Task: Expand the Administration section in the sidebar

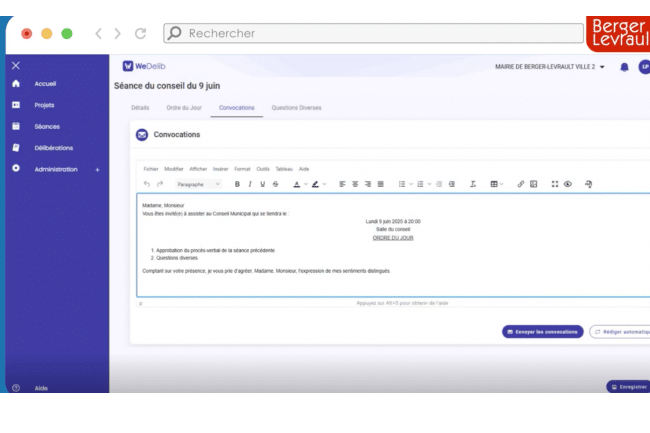Action: point(97,169)
